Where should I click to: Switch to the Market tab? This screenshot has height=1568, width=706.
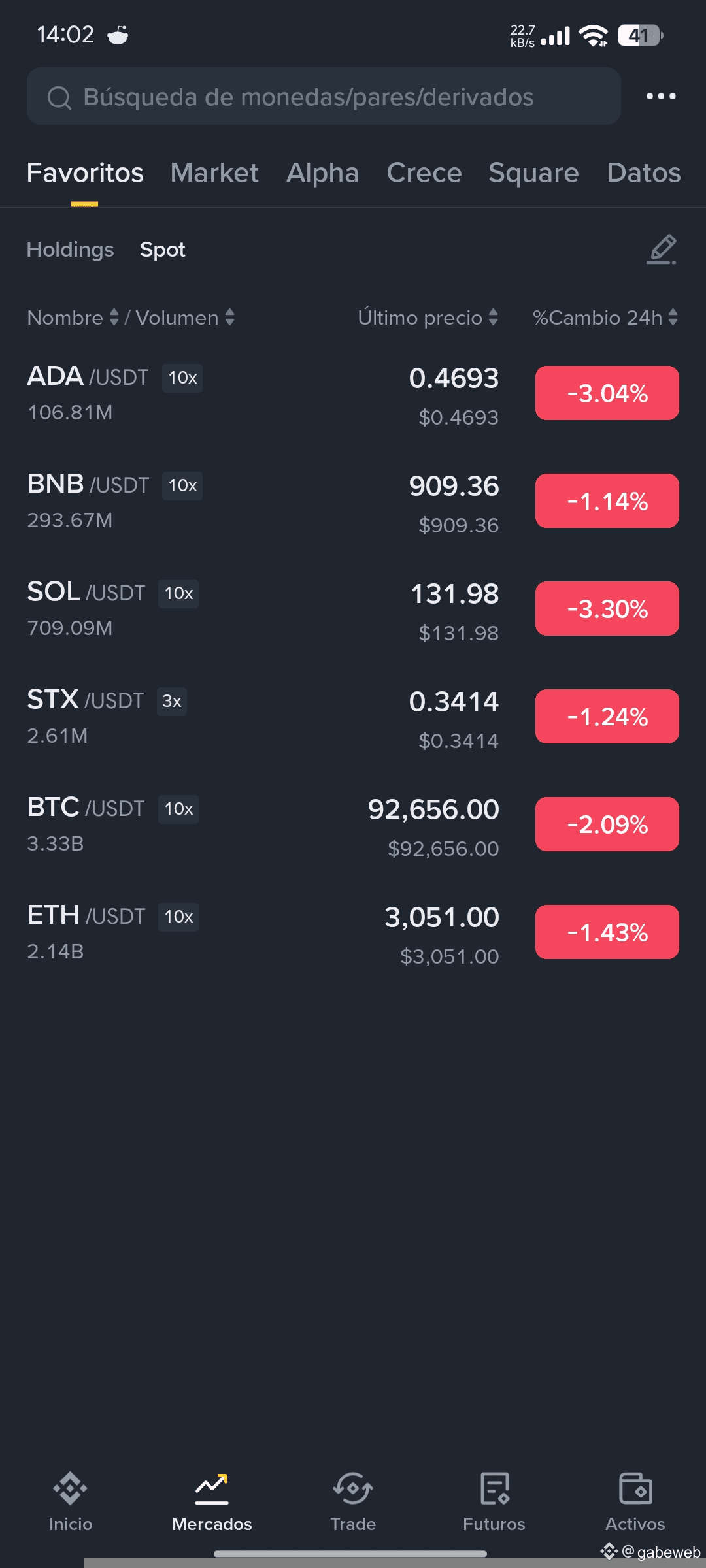pyautogui.click(x=214, y=173)
